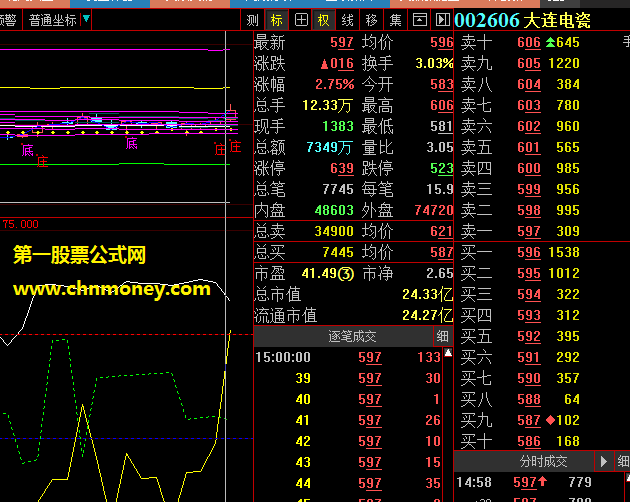
Task: Click the red diamond marker beside 102
Action: (550, 420)
